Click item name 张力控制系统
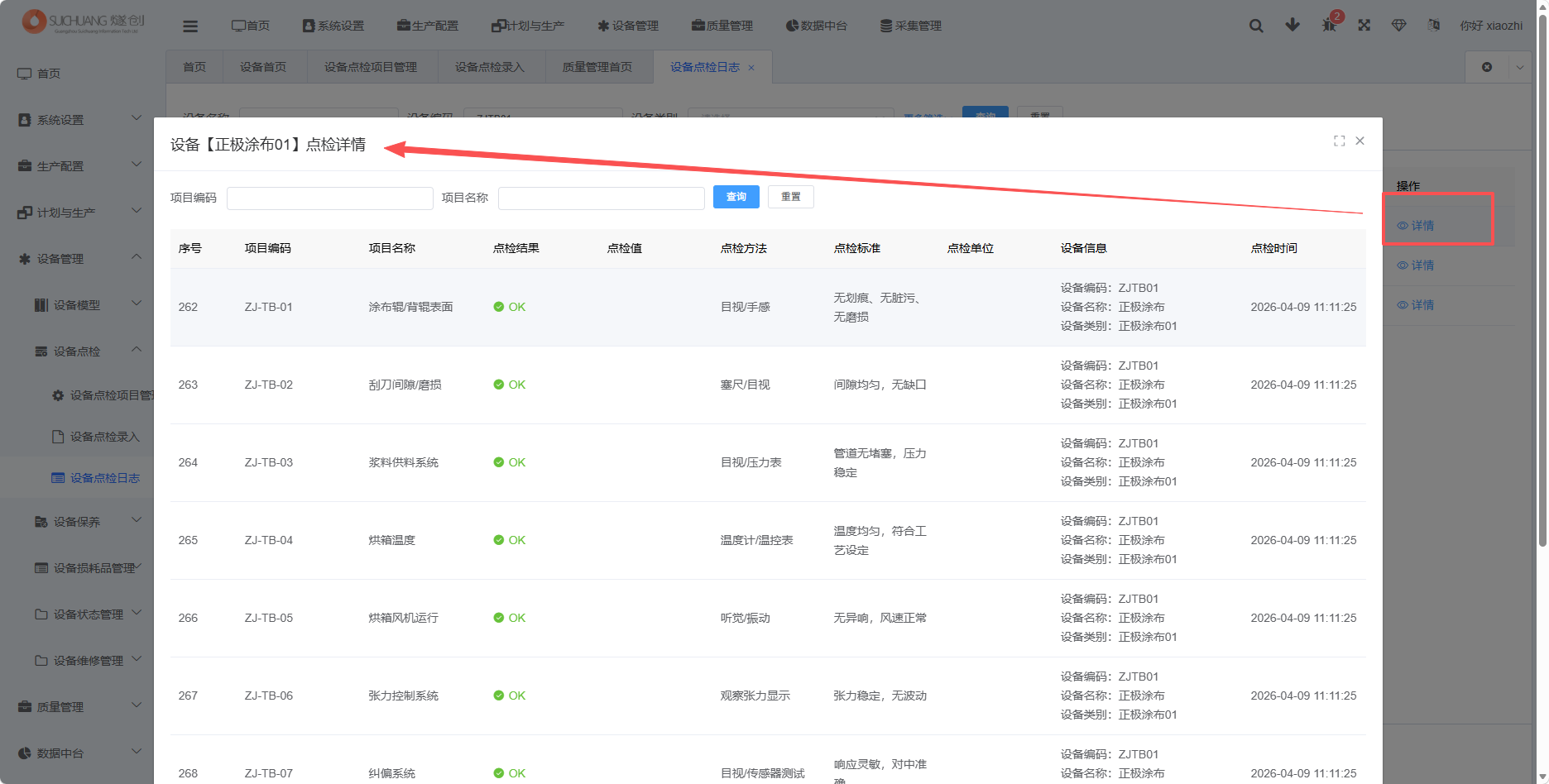The height and width of the screenshot is (784, 1549). pyautogui.click(x=404, y=696)
